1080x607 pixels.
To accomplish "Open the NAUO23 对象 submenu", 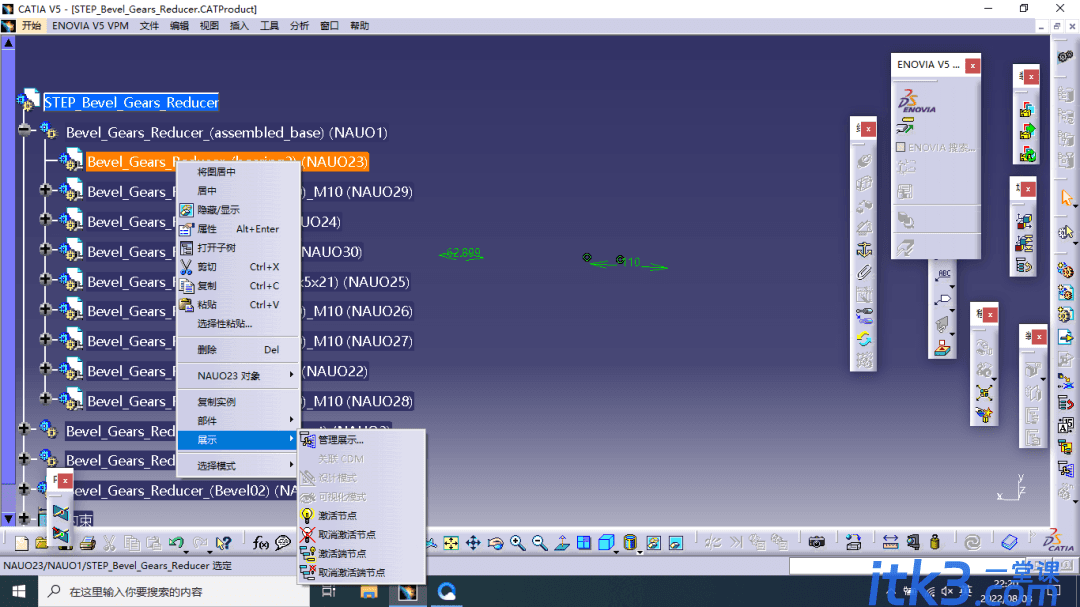I will [x=238, y=375].
